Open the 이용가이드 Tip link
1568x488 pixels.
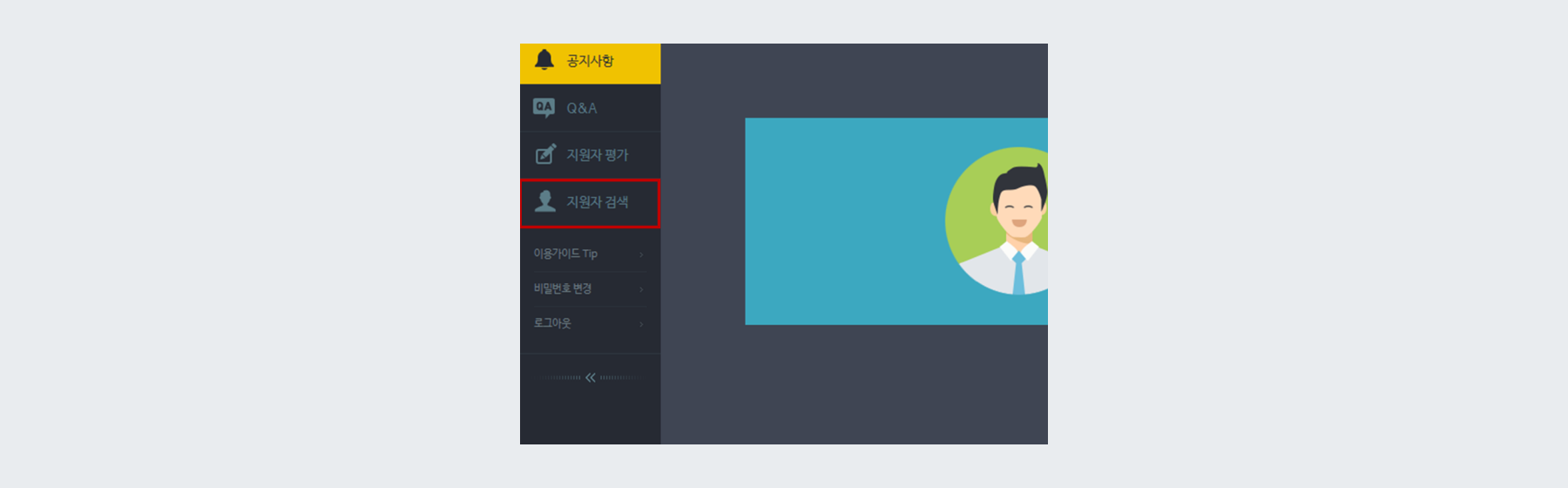coord(565,254)
